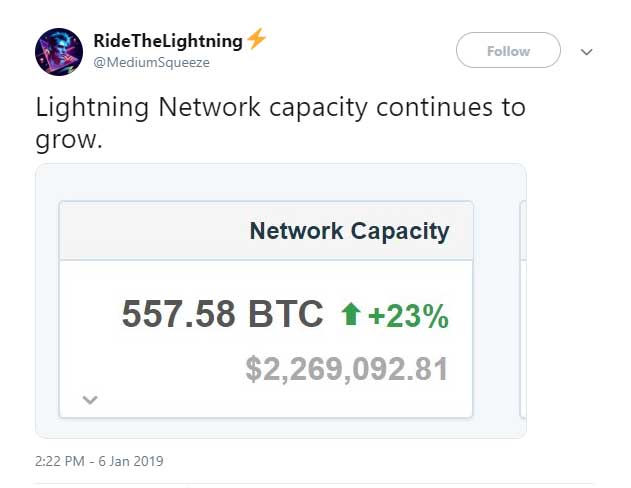The image size is (631, 488).
Task: Click the partially visible card at right edge
Action: [x=522, y=308]
